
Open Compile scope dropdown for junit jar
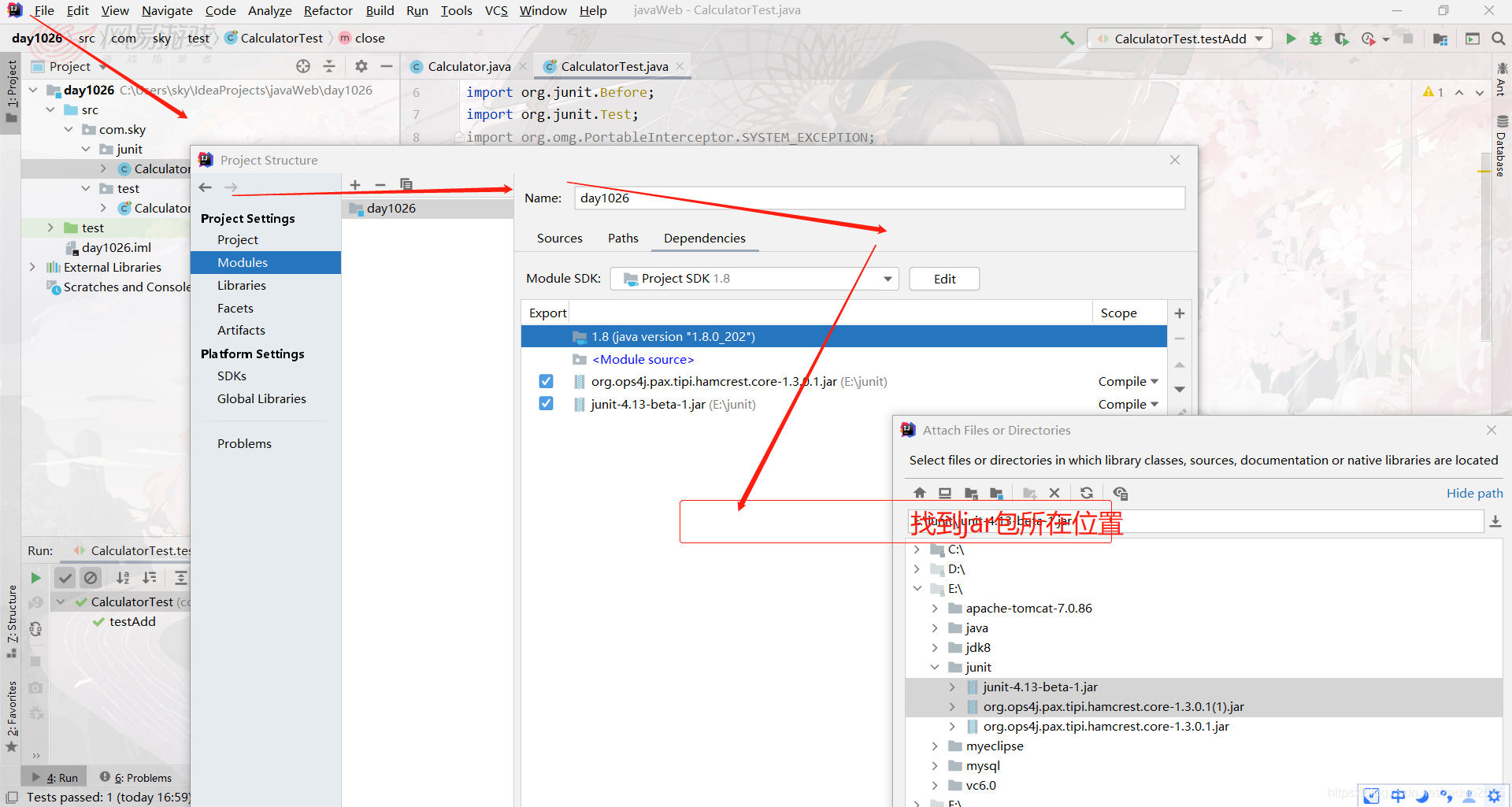point(1128,405)
